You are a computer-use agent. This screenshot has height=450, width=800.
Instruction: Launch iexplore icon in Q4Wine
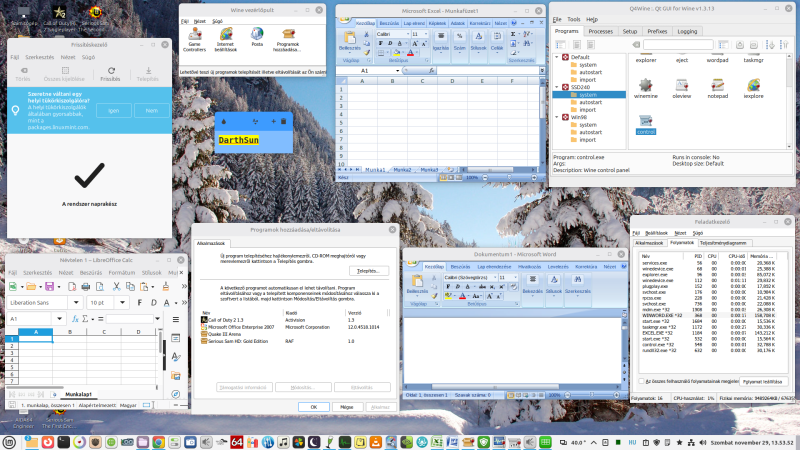click(754, 89)
